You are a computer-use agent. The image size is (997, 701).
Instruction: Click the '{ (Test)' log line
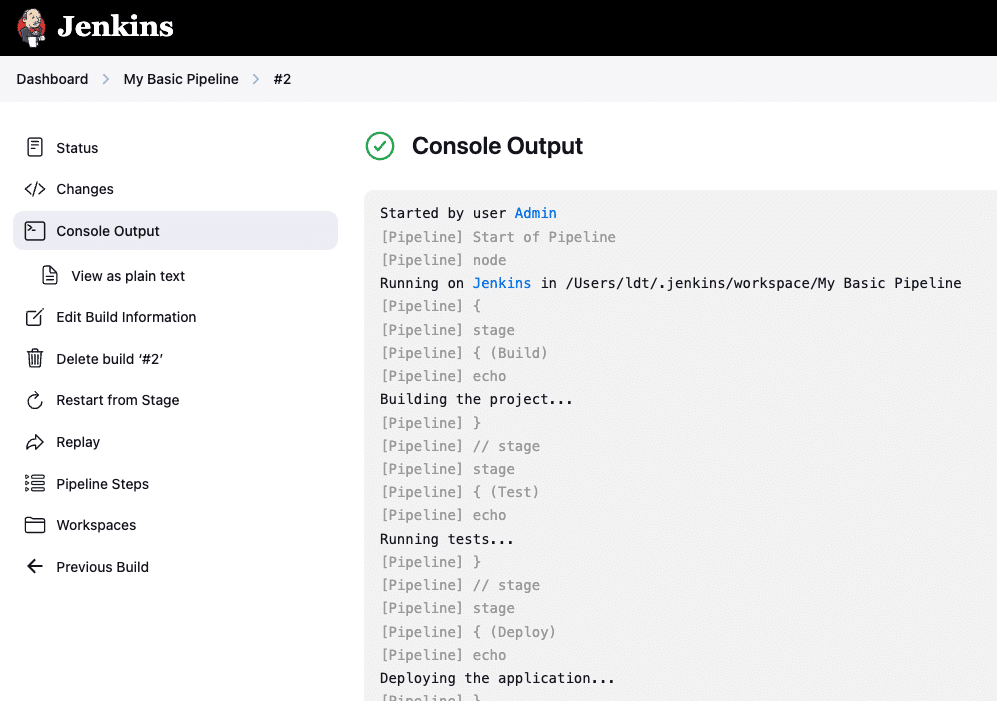pos(460,492)
